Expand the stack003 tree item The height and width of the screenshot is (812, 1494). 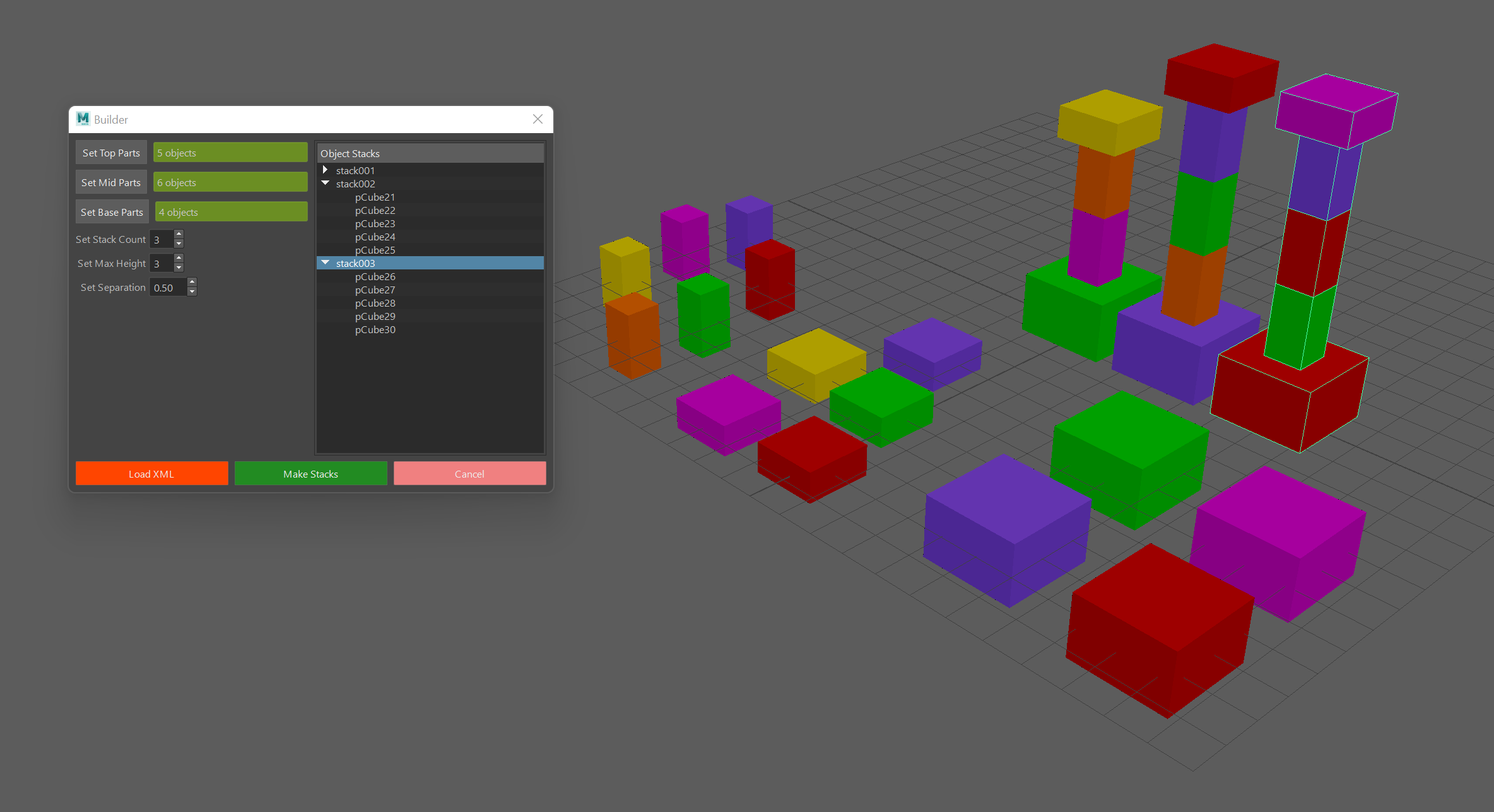coord(326,262)
